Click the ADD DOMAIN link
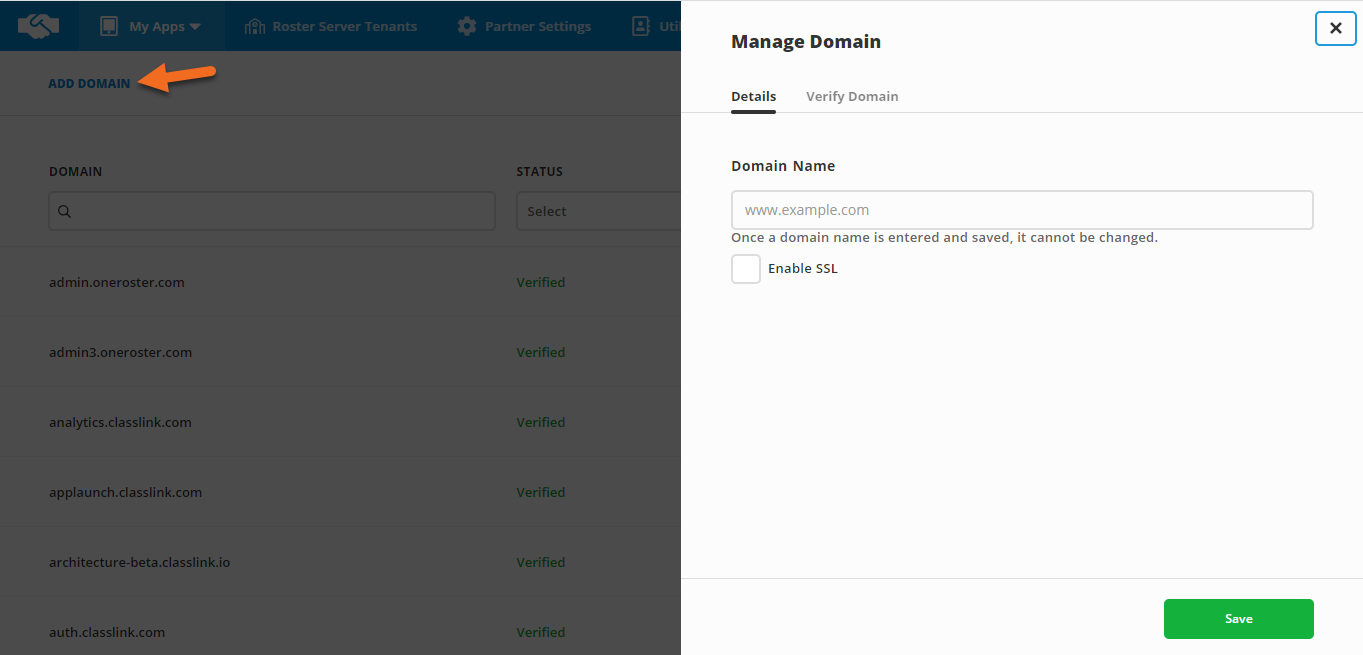 (89, 83)
